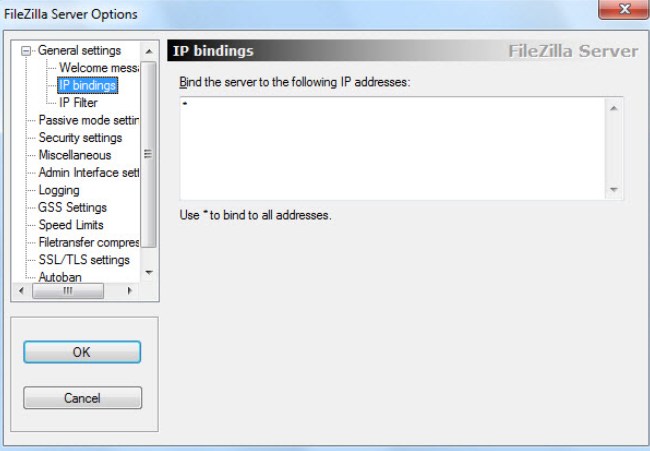The width and height of the screenshot is (650, 451).
Task: Select Welcome message in settings tree
Action: tap(99, 68)
